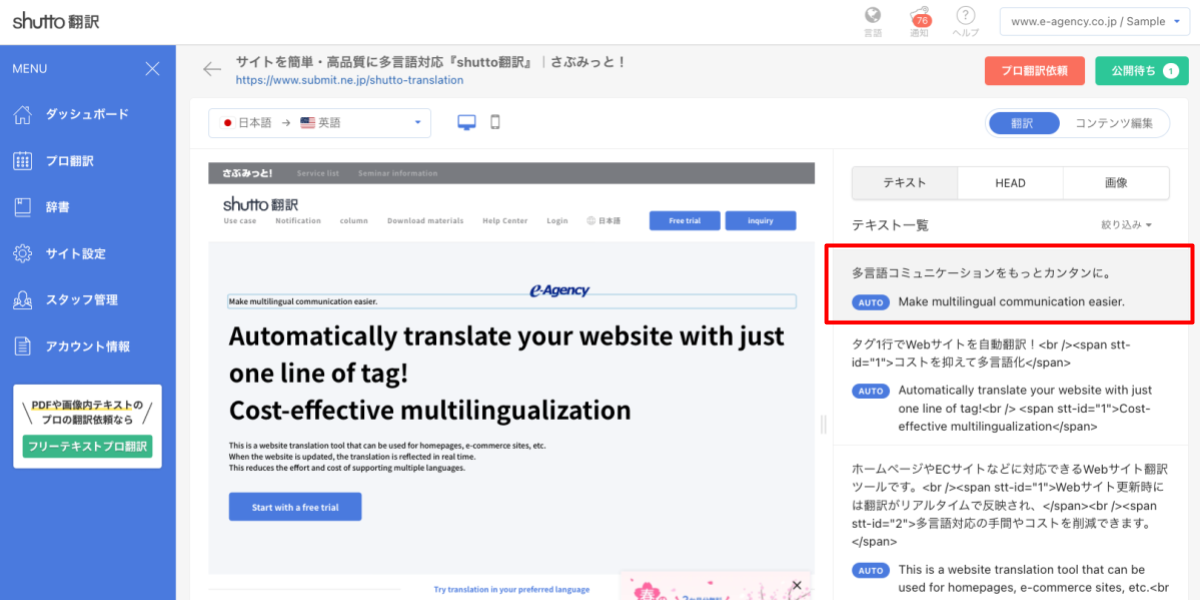This screenshot has height=600, width=1200.
Task: Click Download materials in preview navigation
Action: (425, 221)
